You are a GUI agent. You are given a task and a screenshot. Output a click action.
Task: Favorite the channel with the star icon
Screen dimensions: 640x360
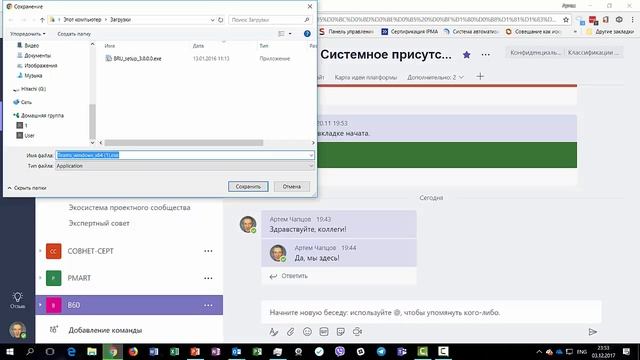(x=467, y=54)
